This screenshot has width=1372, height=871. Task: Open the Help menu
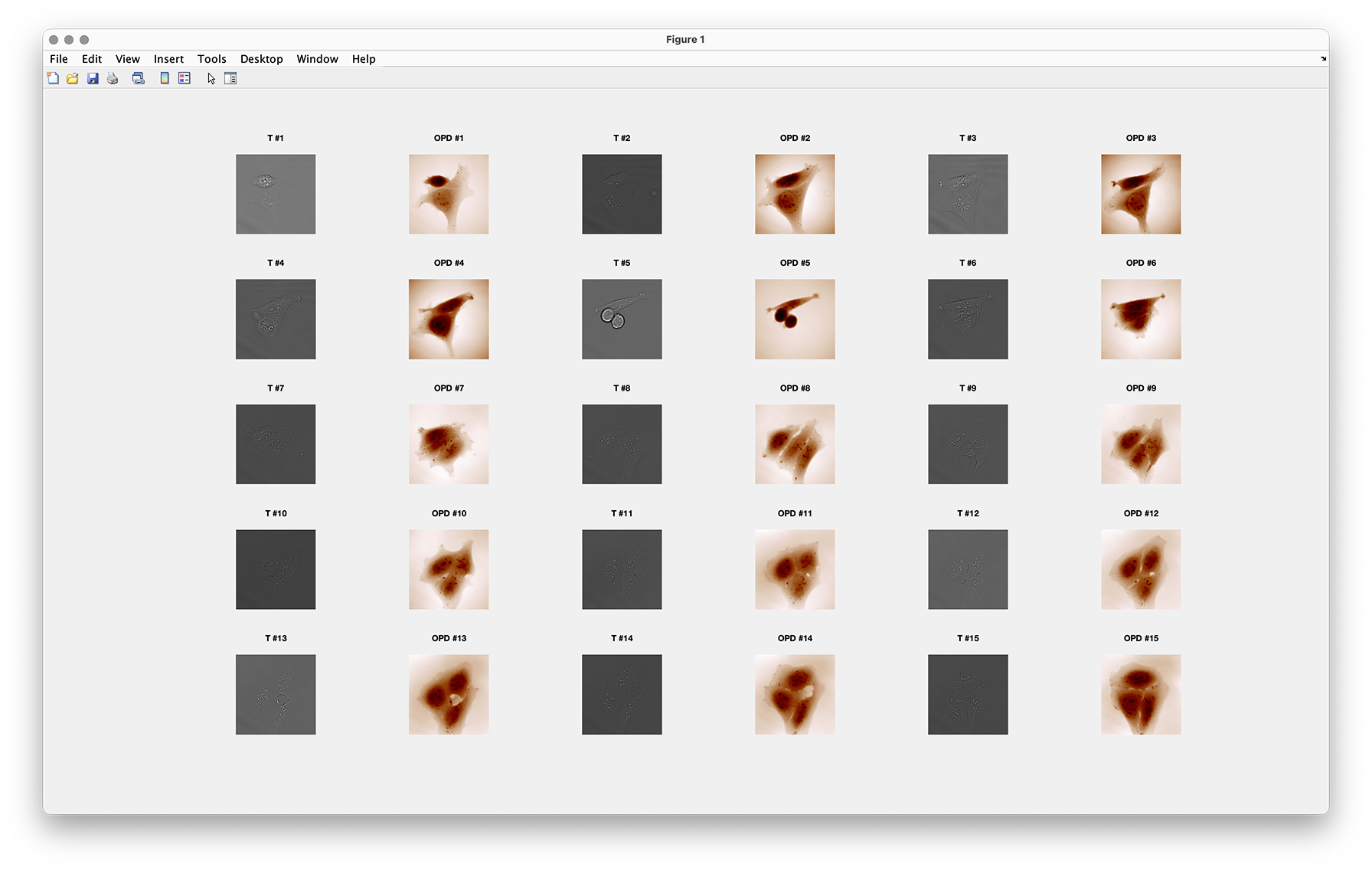pyautogui.click(x=364, y=59)
